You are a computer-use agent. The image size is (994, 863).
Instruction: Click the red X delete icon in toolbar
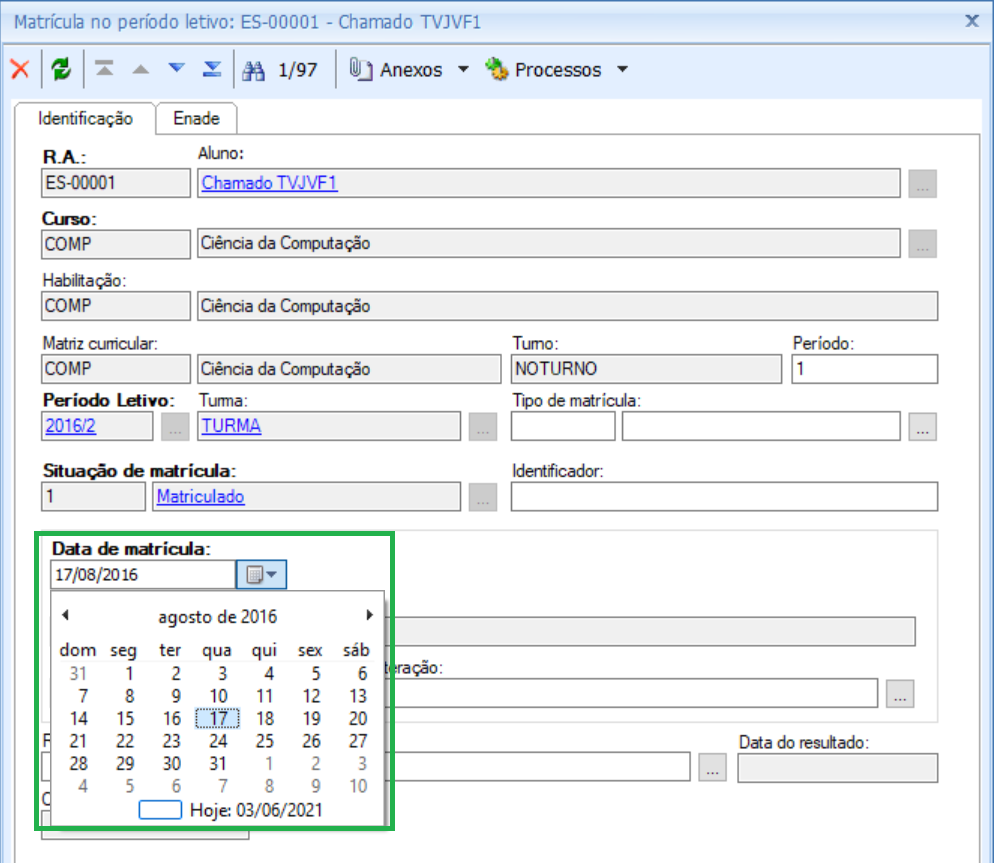[x=20, y=69]
